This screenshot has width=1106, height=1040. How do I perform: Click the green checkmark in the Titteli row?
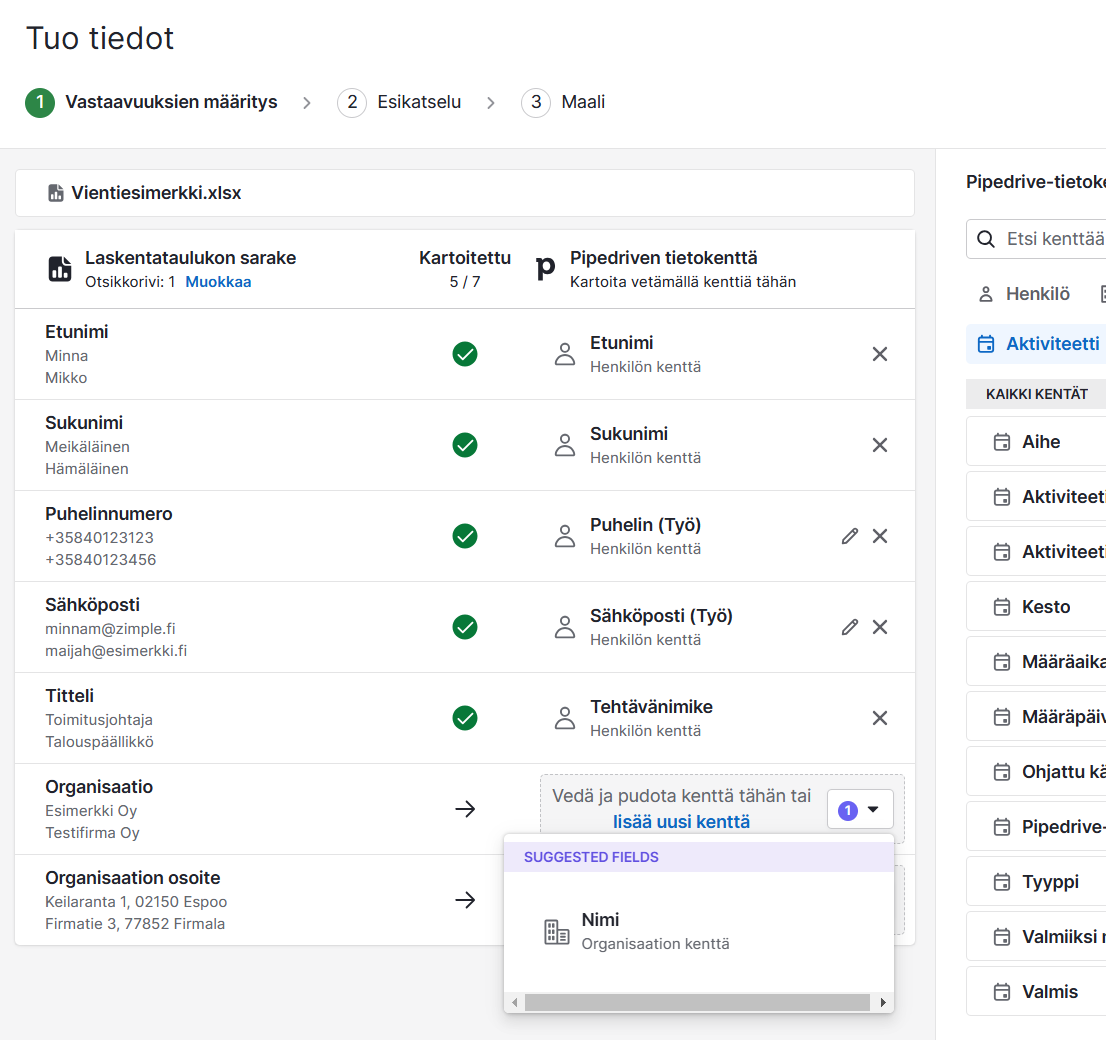coord(465,718)
